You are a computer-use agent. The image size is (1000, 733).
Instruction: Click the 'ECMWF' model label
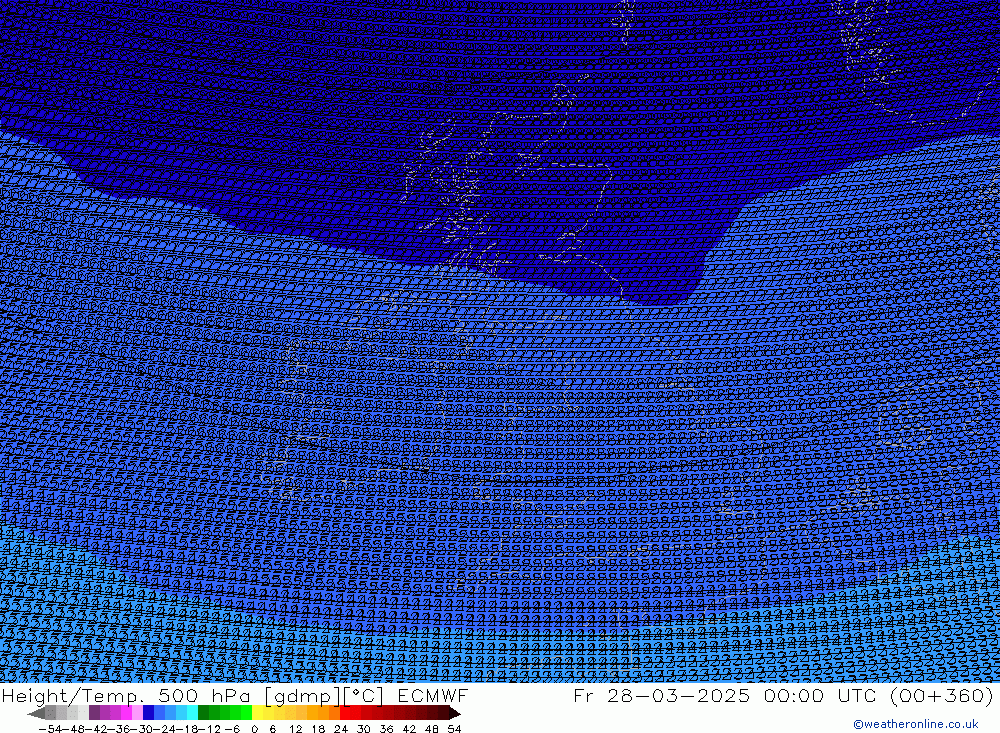point(432,695)
